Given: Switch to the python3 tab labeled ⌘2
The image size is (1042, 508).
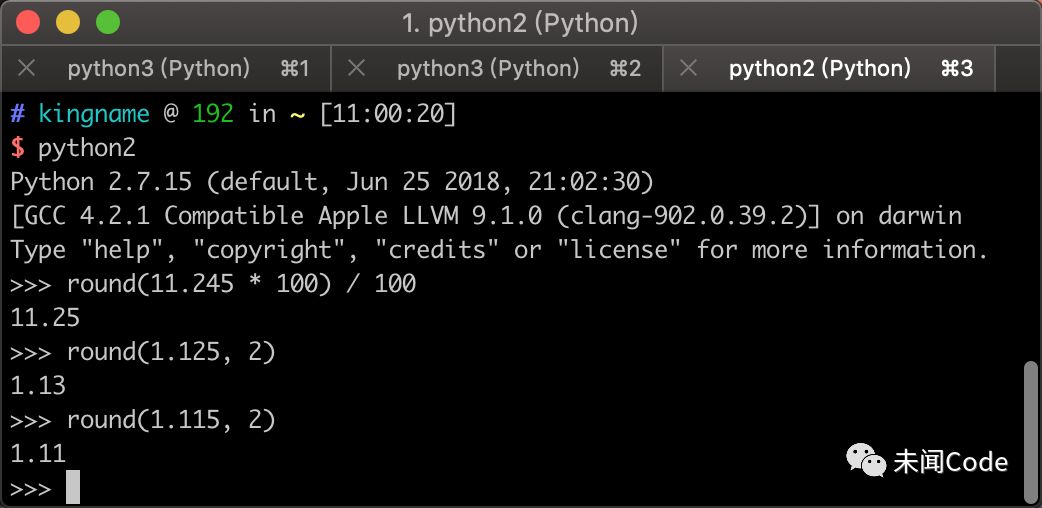Looking at the screenshot, I should tap(488, 68).
